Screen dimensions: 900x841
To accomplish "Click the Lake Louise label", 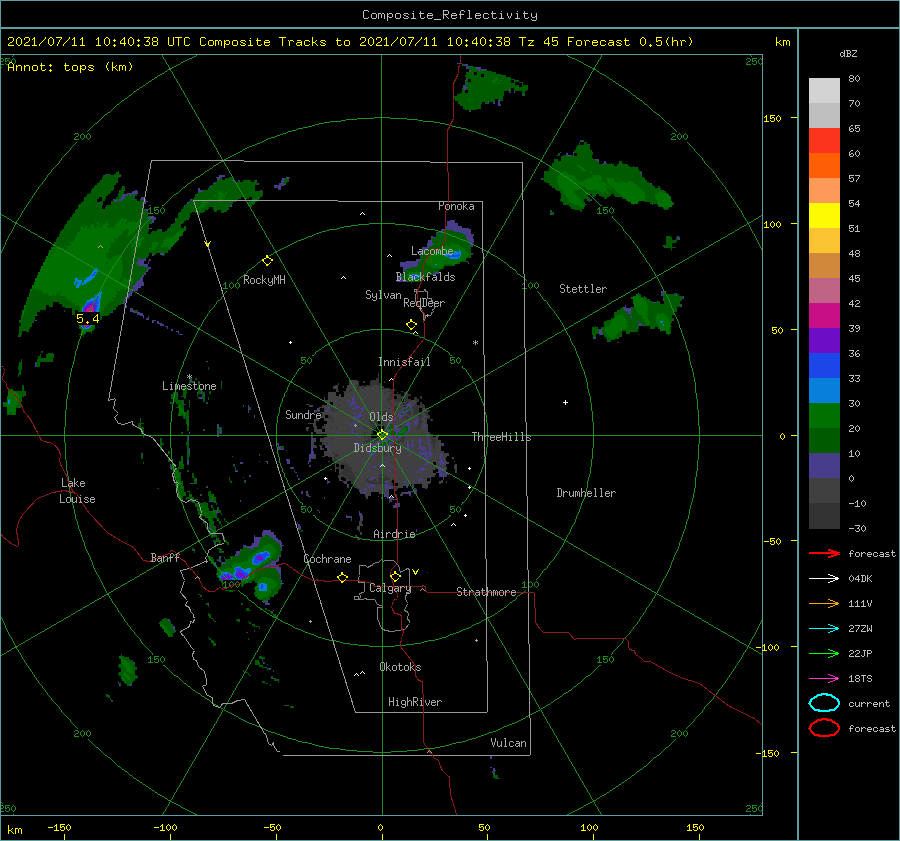I will tap(77, 491).
